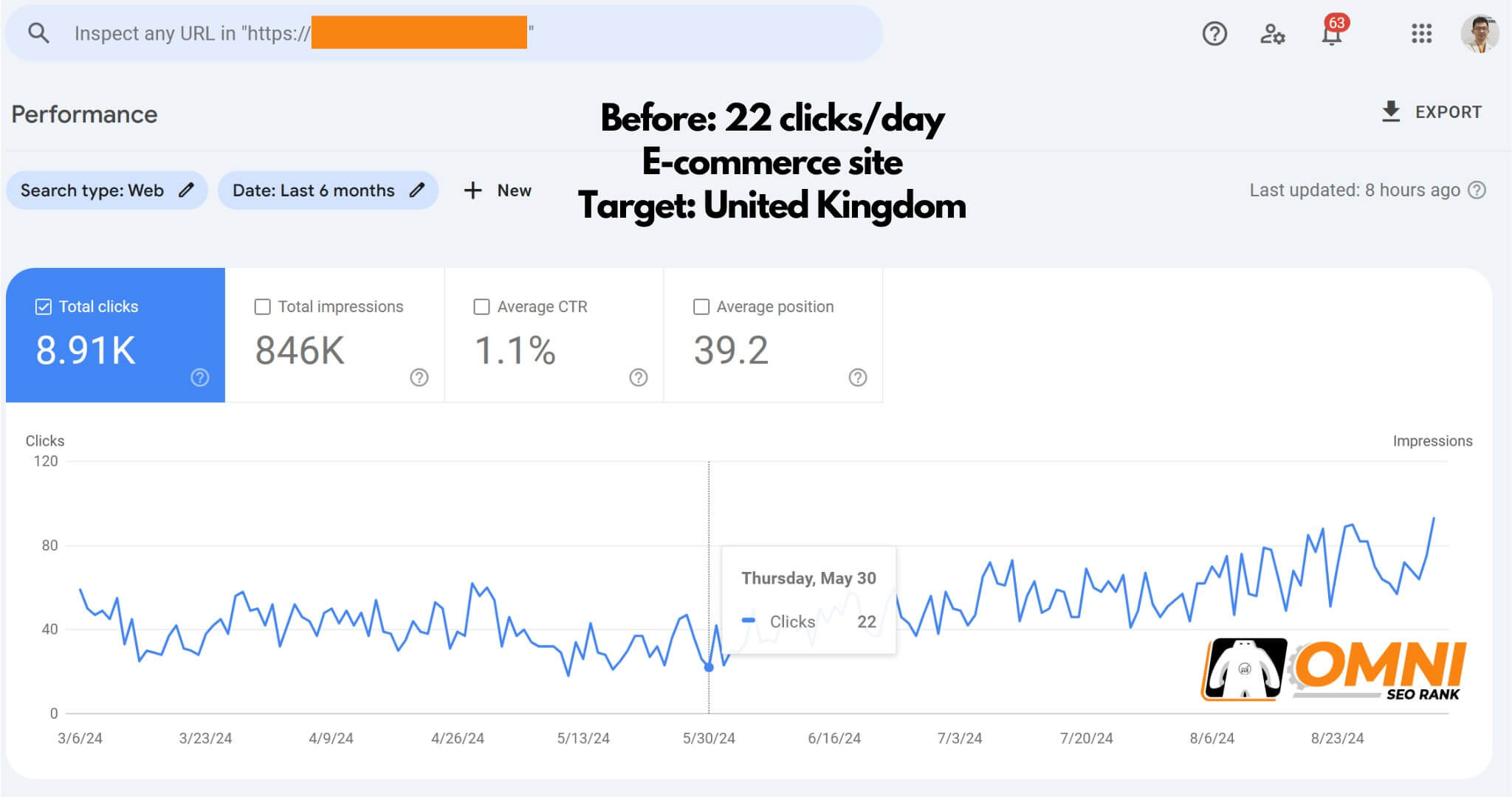Focus the Inspect any URL field
The width and height of the screenshot is (1512, 797).
point(444,33)
